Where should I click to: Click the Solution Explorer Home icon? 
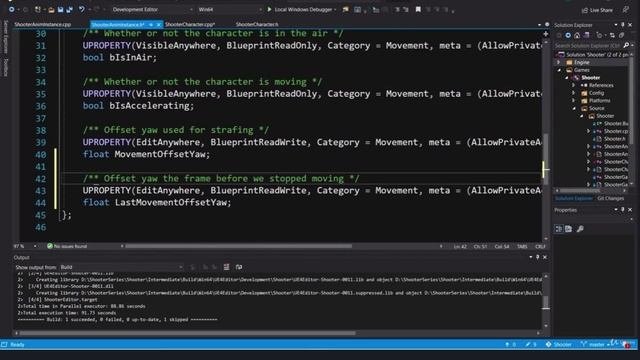point(577,35)
